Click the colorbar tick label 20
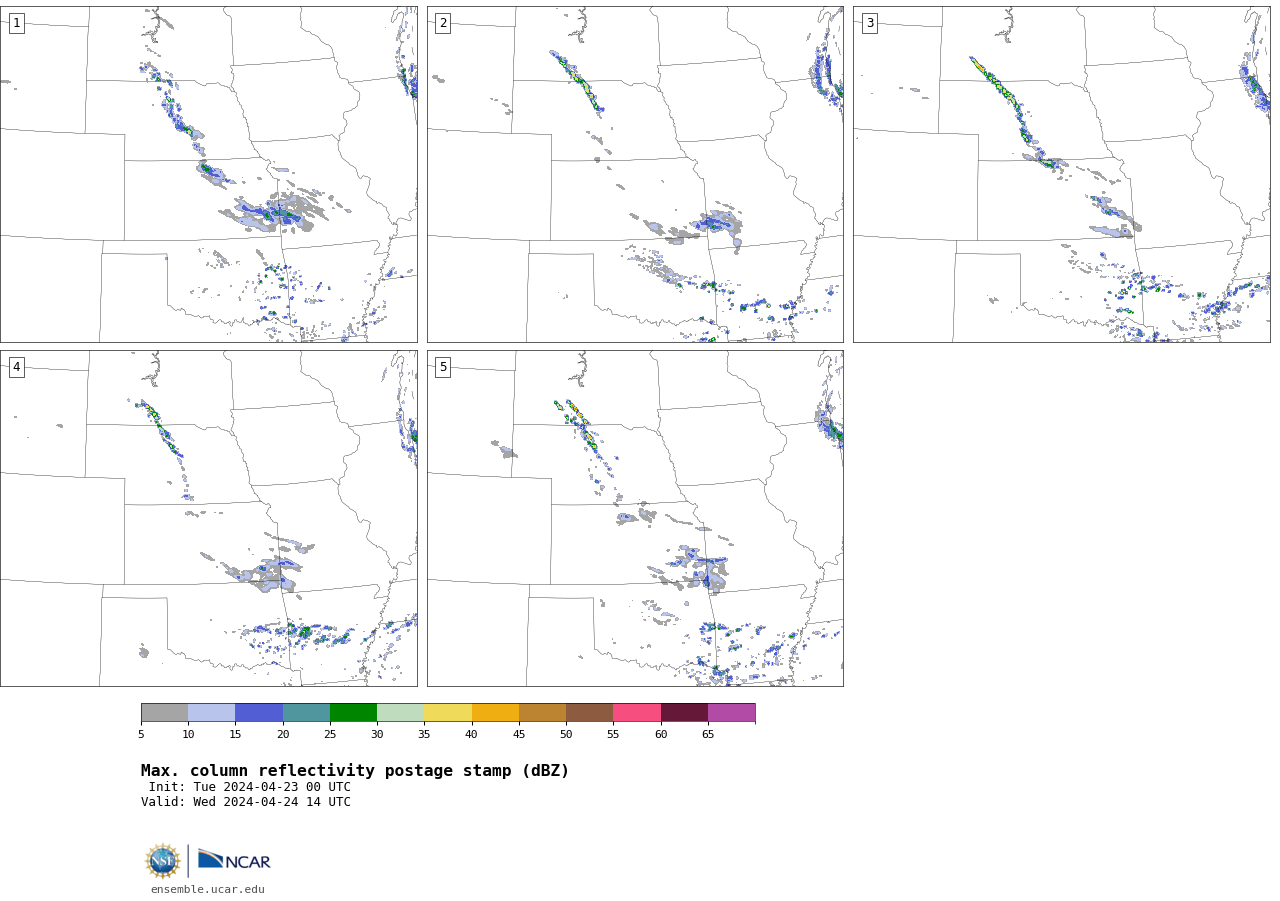Image resolution: width=1280 pixels, height=901 pixels. pyautogui.click(x=283, y=734)
